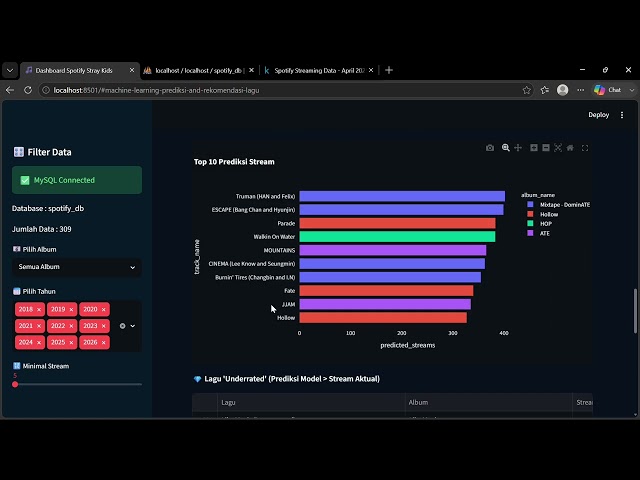This screenshot has width=640, height=480.
Task: Click 'Jumlah Data : 309' text
Action: pos(42,229)
